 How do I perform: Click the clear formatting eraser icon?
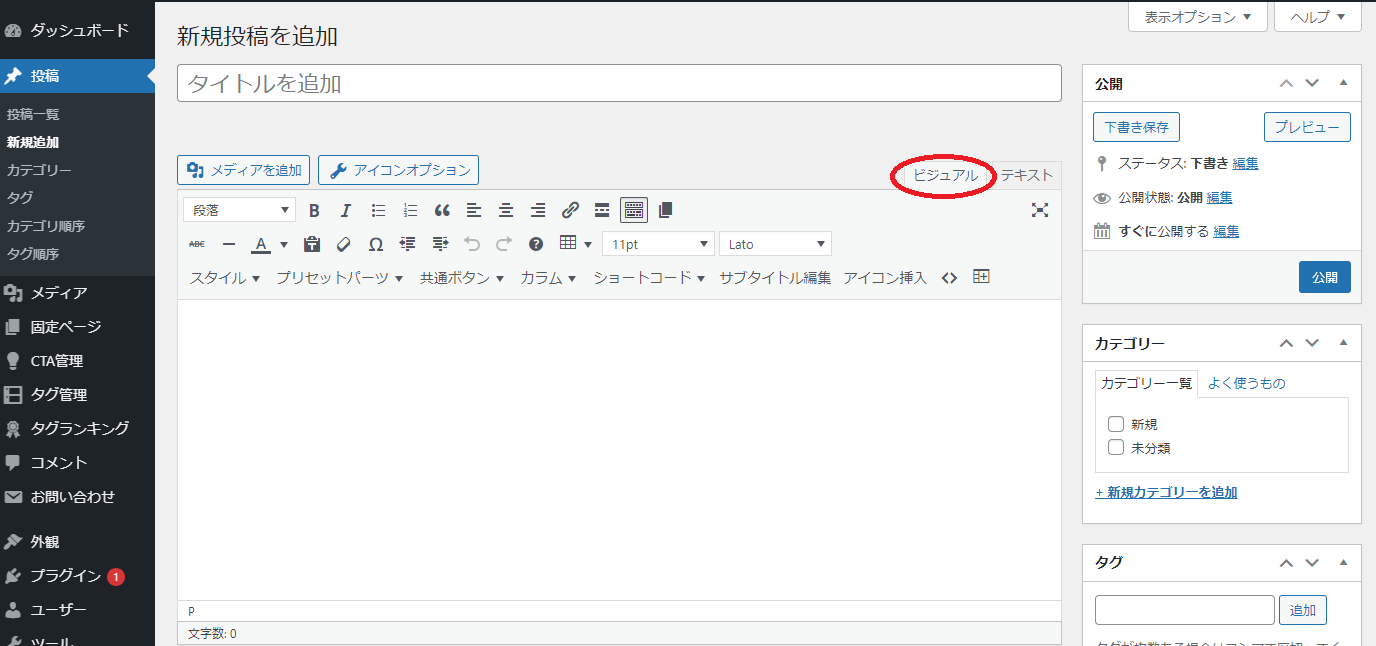point(343,244)
